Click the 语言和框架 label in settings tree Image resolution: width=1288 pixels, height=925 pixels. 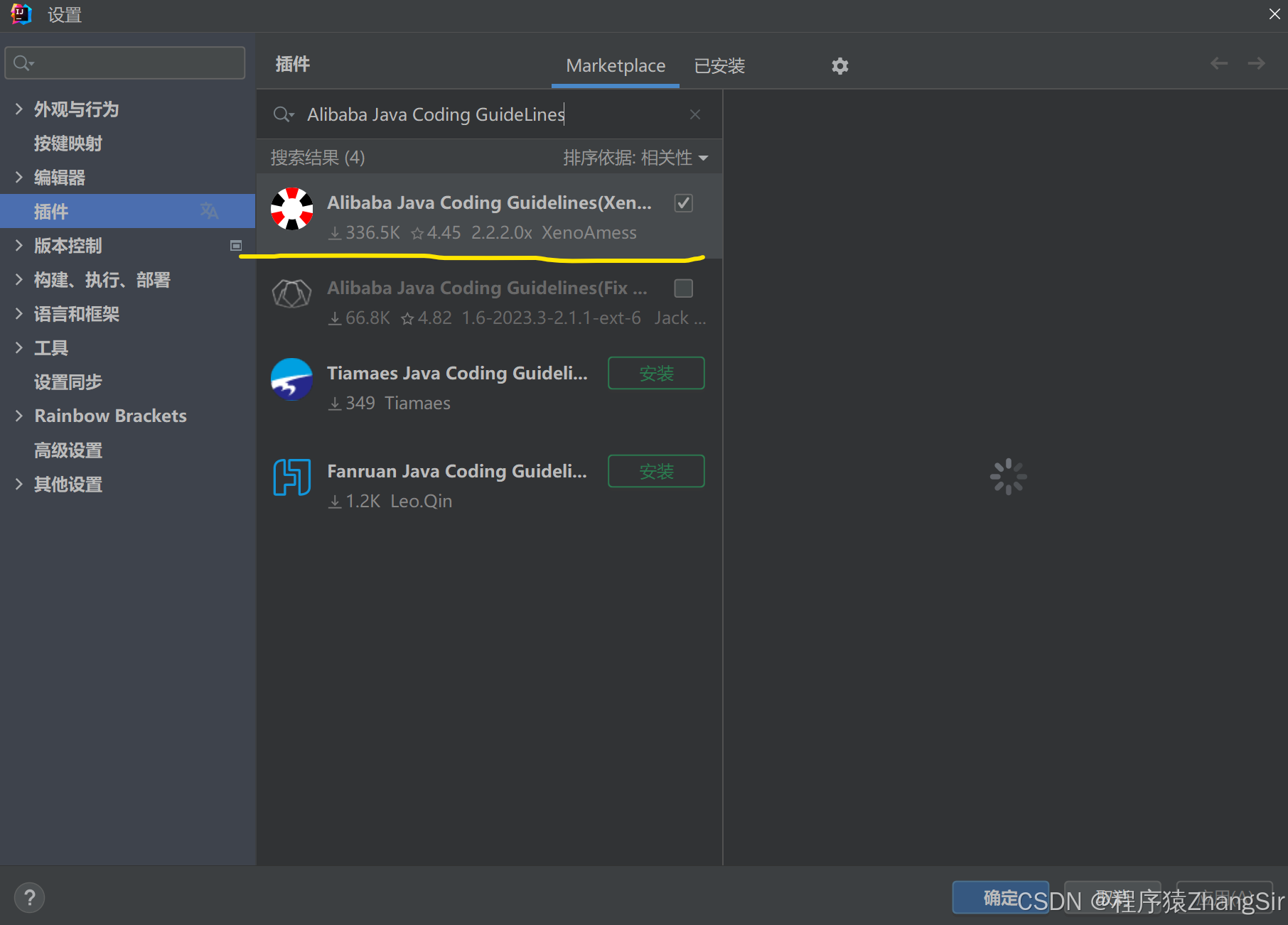click(77, 314)
